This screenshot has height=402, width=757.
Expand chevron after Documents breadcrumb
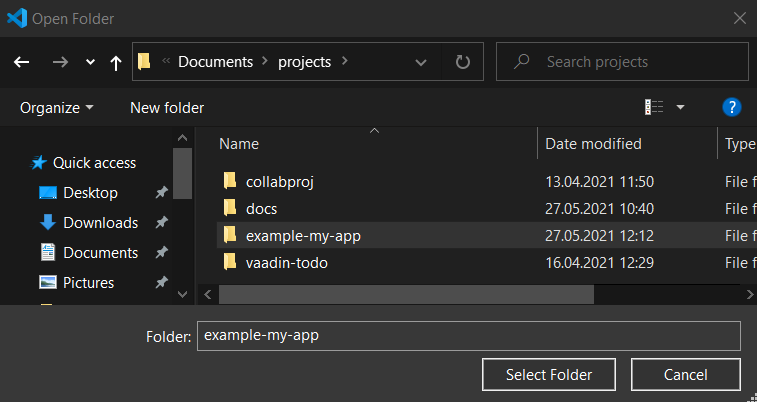[x=265, y=61]
